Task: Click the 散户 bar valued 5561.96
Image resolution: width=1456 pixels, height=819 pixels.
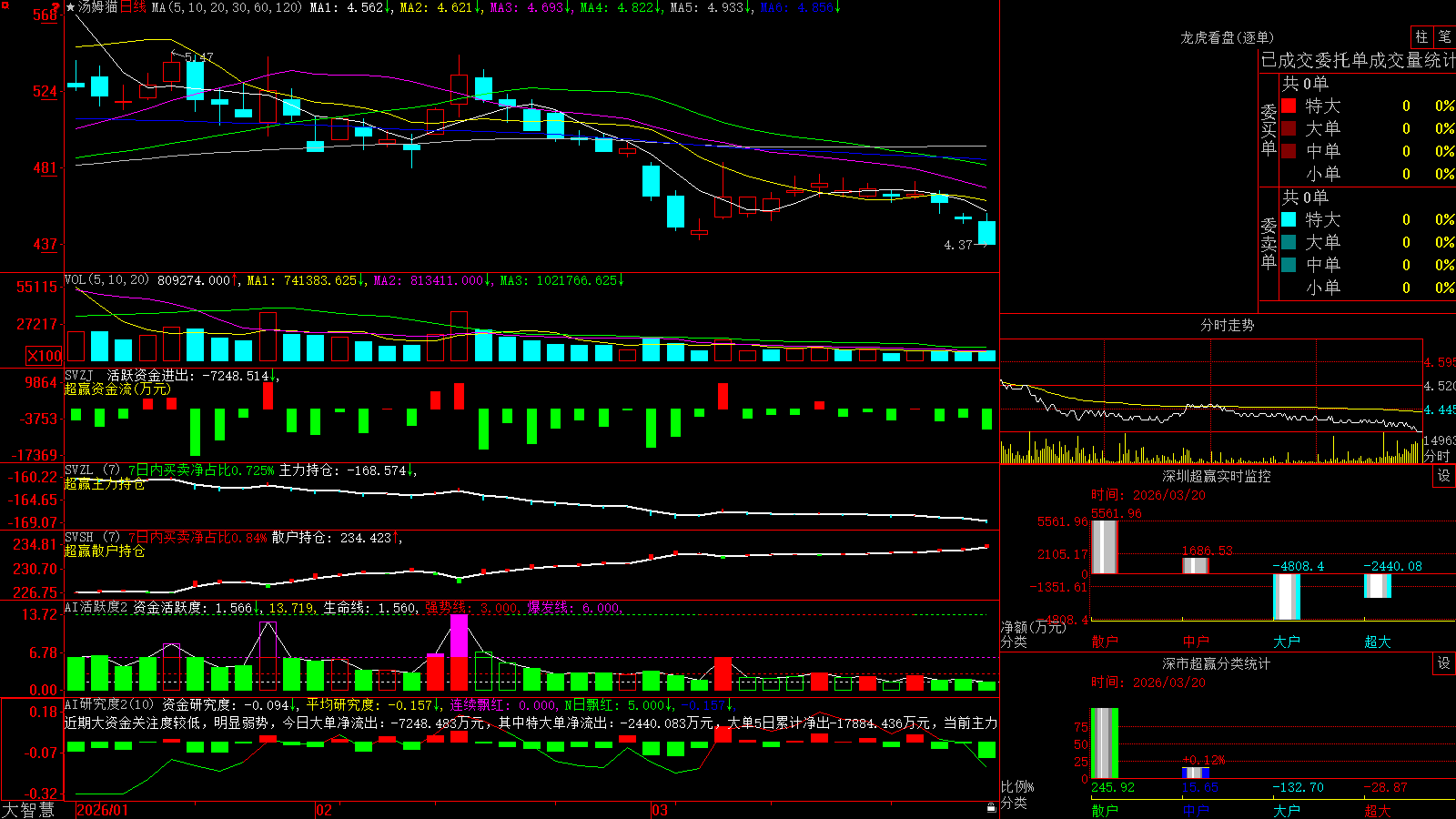Action: [x=1104, y=547]
